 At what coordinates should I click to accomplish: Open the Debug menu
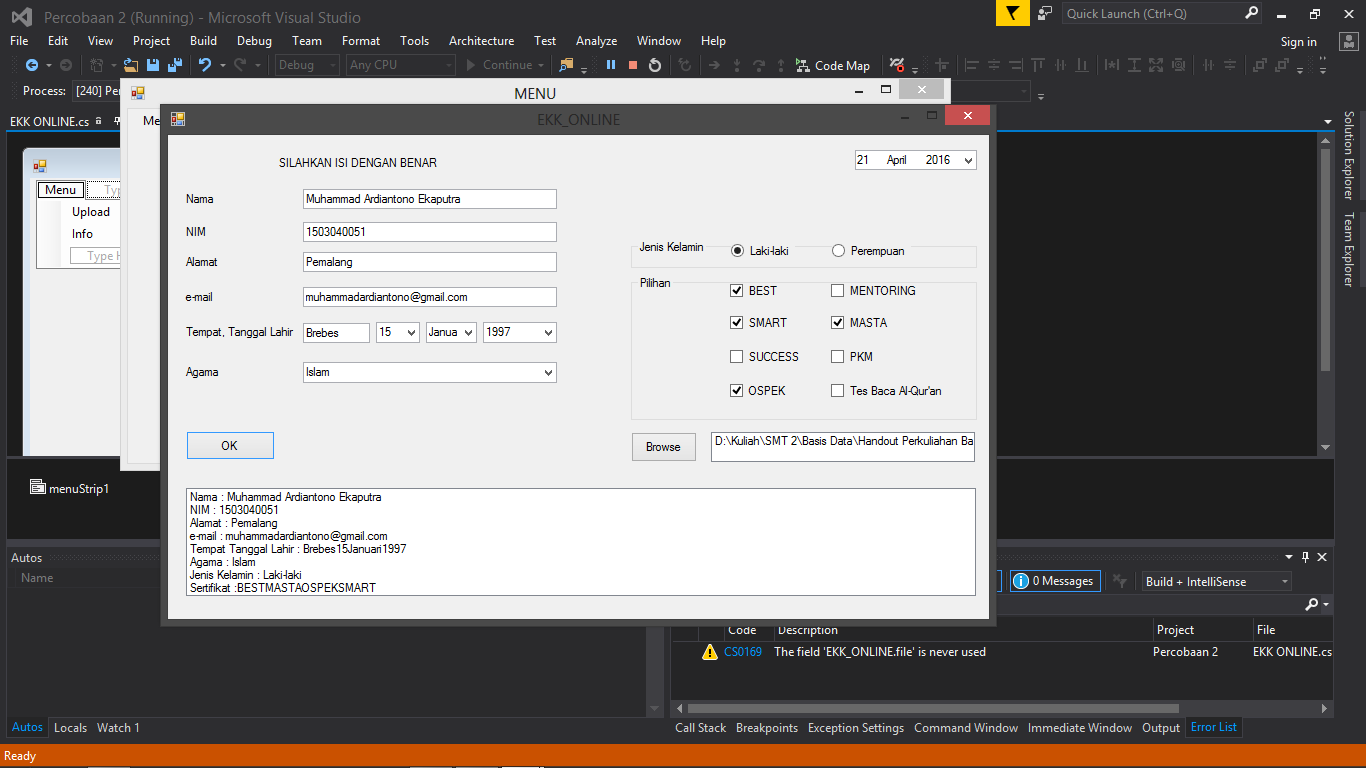(254, 41)
